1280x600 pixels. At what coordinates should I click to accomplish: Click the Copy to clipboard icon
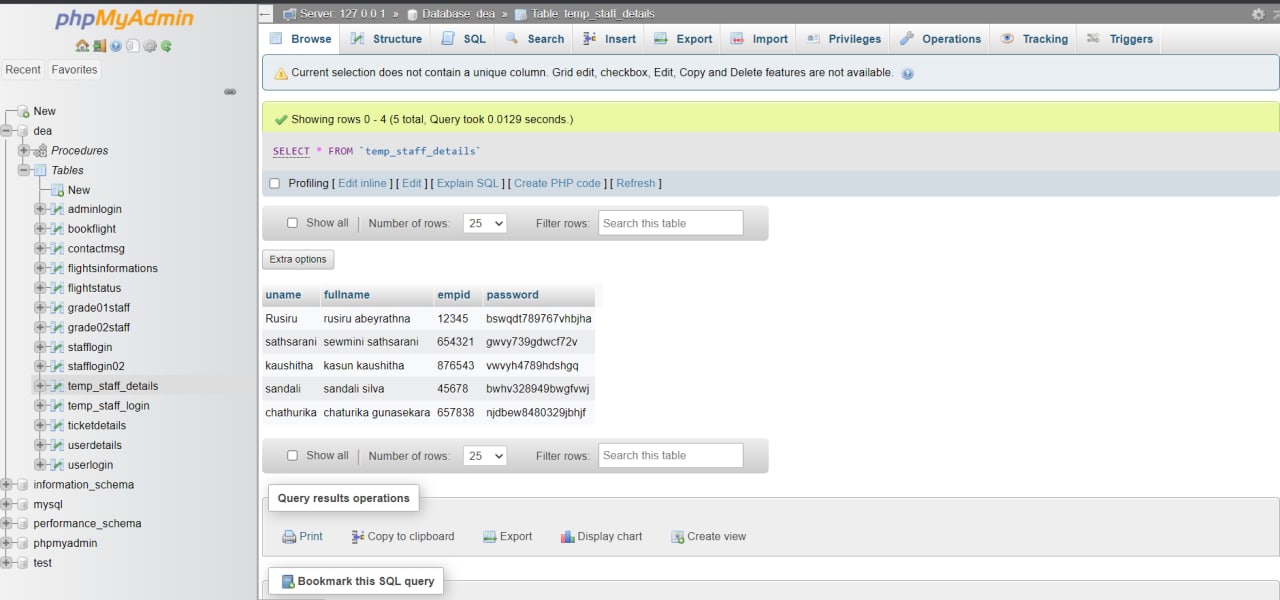[x=358, y=537]
